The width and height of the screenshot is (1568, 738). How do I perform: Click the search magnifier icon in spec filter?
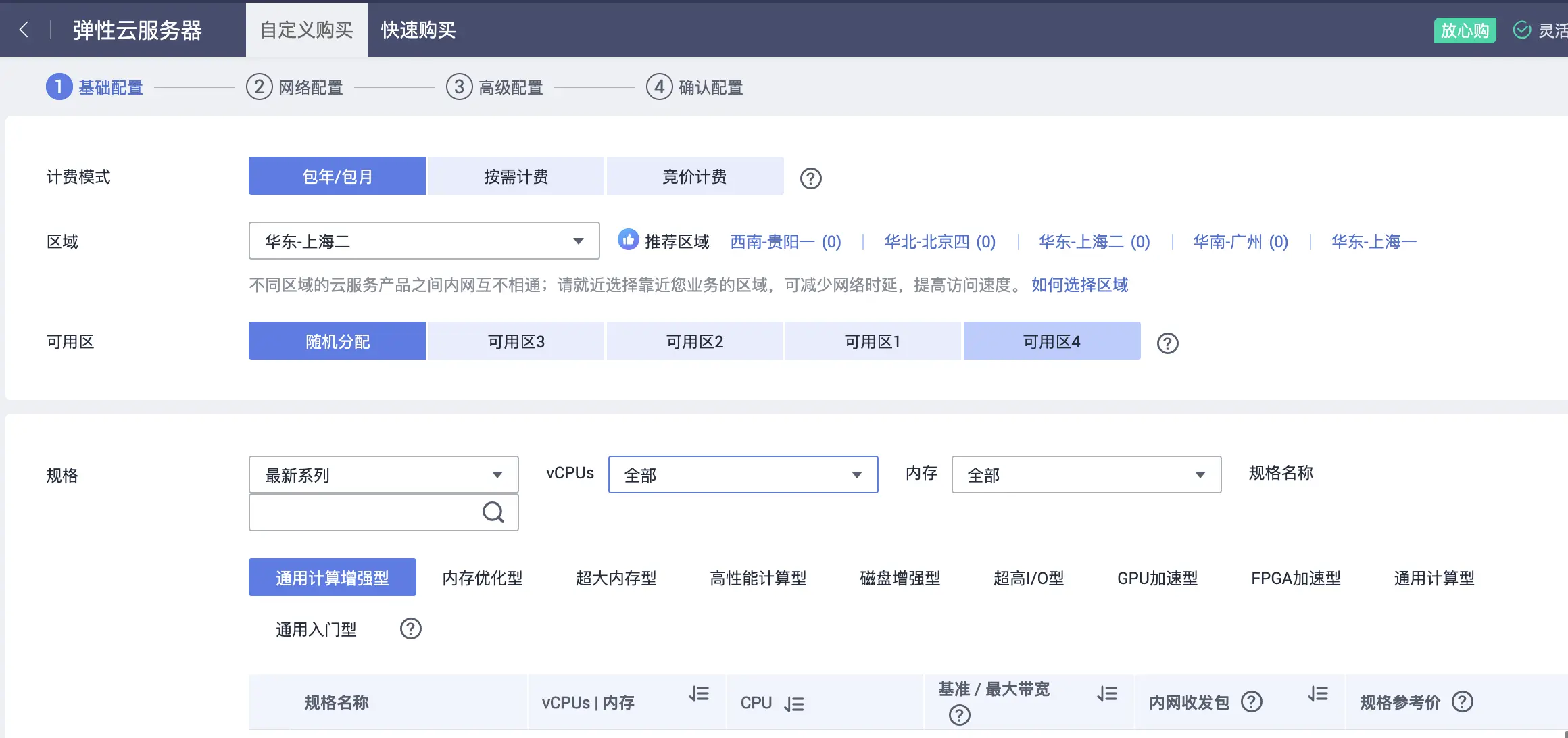[x=493, y=512]
